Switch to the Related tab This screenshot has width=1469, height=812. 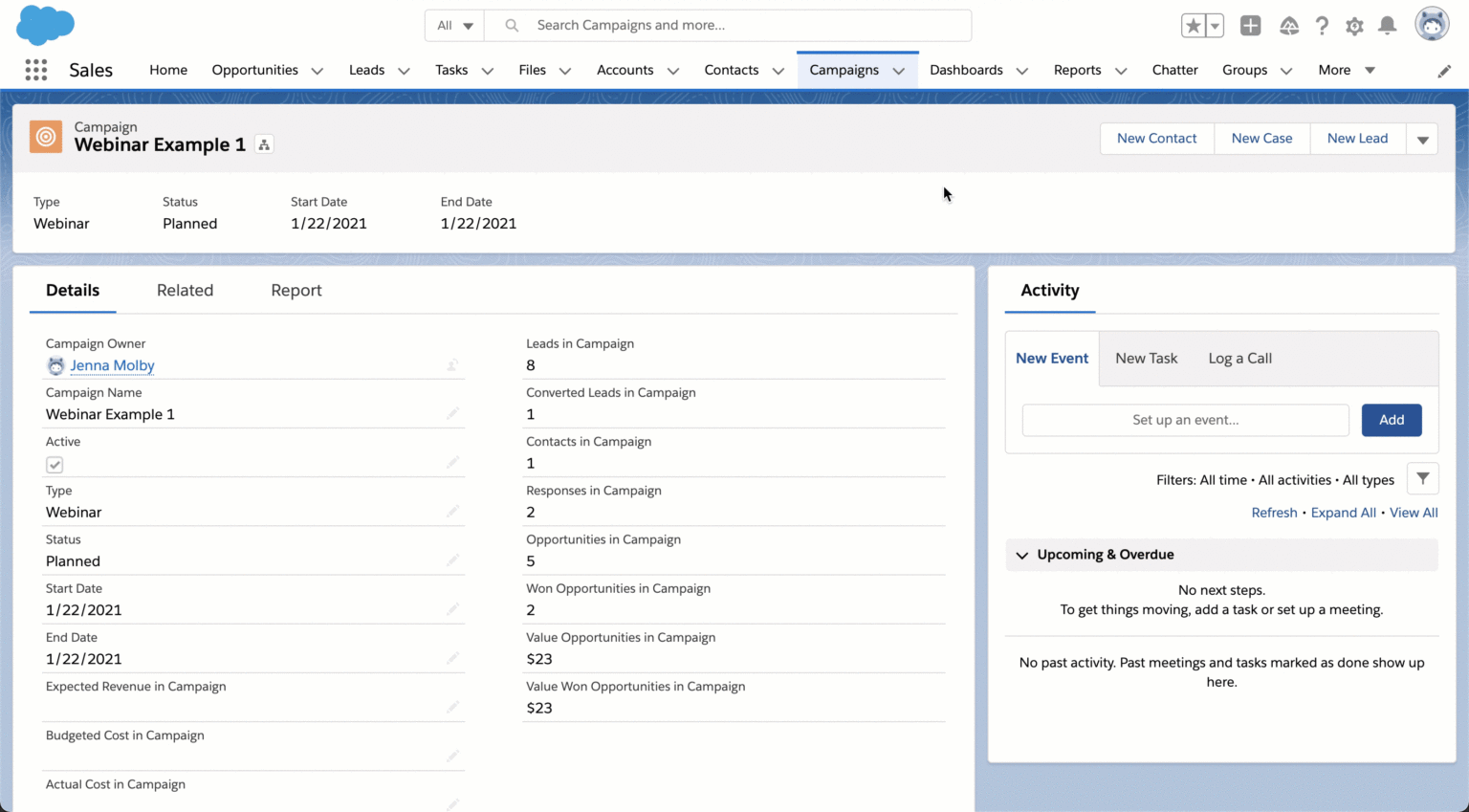[x=185, y=290]
